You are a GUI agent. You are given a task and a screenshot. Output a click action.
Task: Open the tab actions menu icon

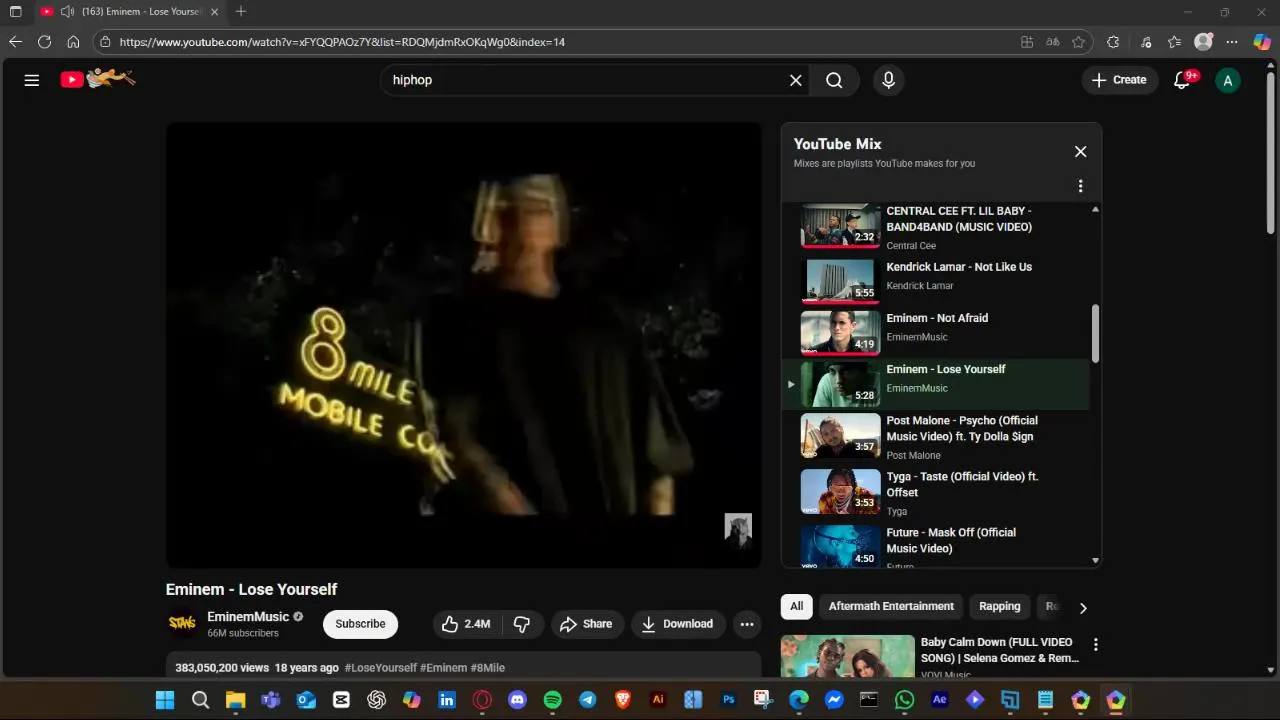(x=15, y=12)
